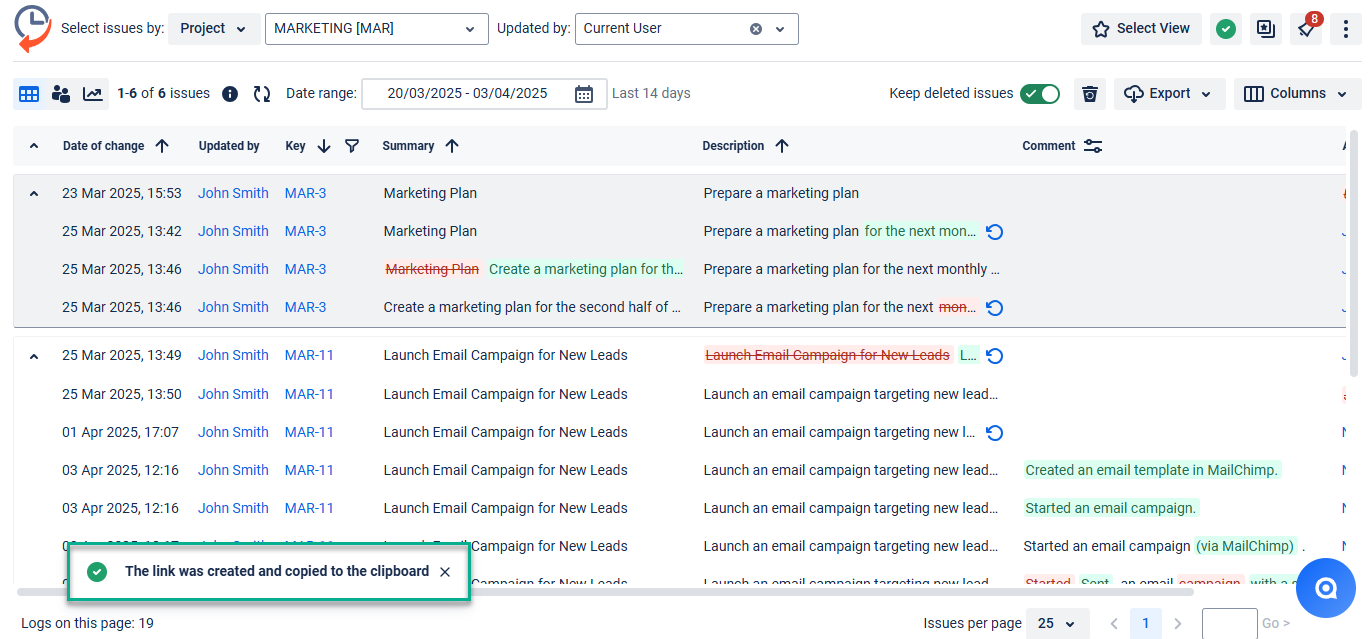Open the Columns menu

click(1297, 94)
